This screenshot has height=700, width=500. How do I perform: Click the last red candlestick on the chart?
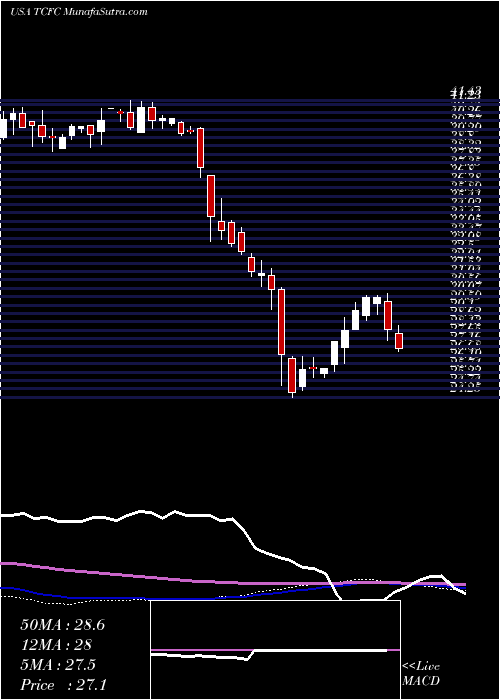point(399,341)
